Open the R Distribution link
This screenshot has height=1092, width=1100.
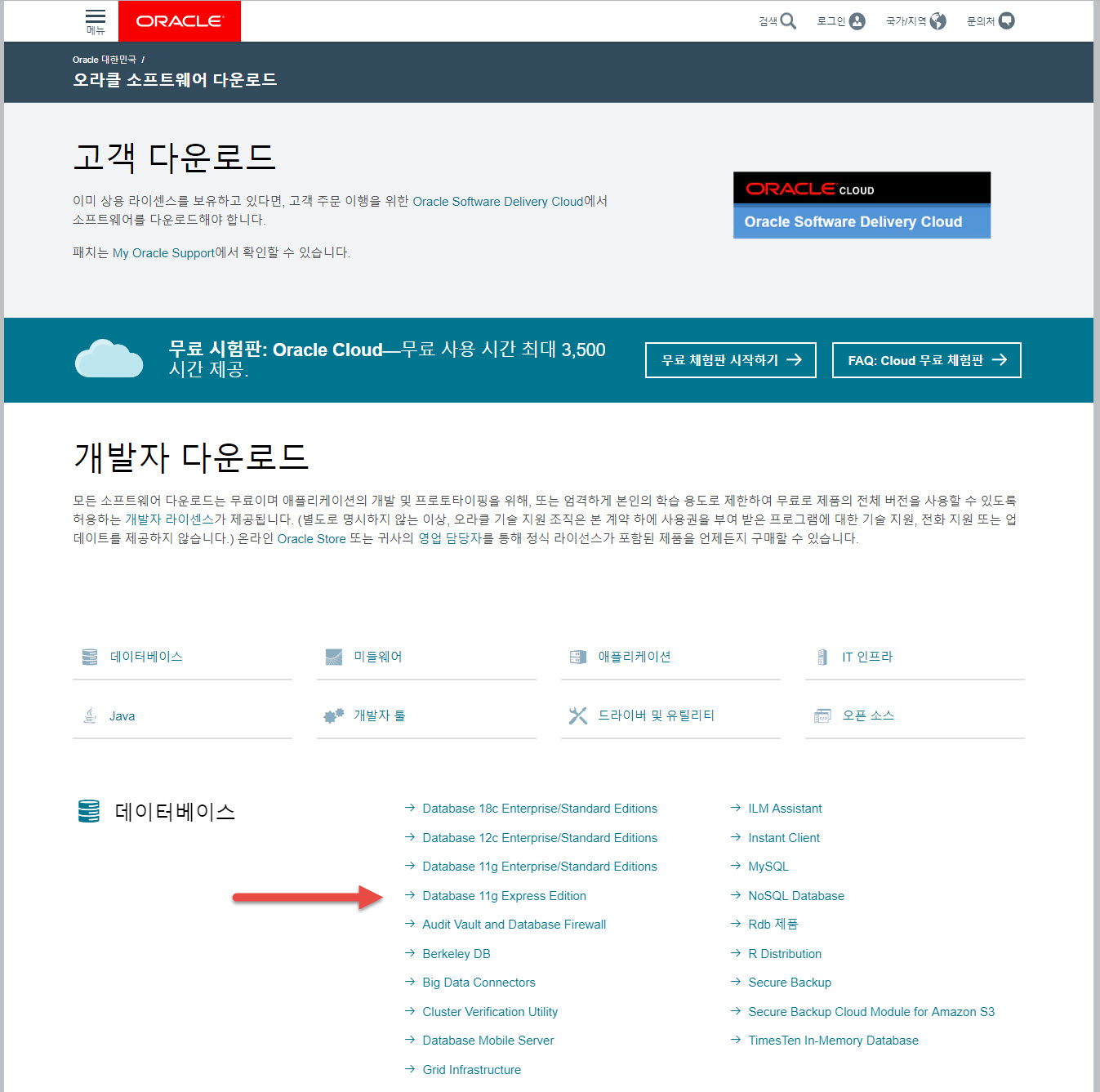coord(785,954)
